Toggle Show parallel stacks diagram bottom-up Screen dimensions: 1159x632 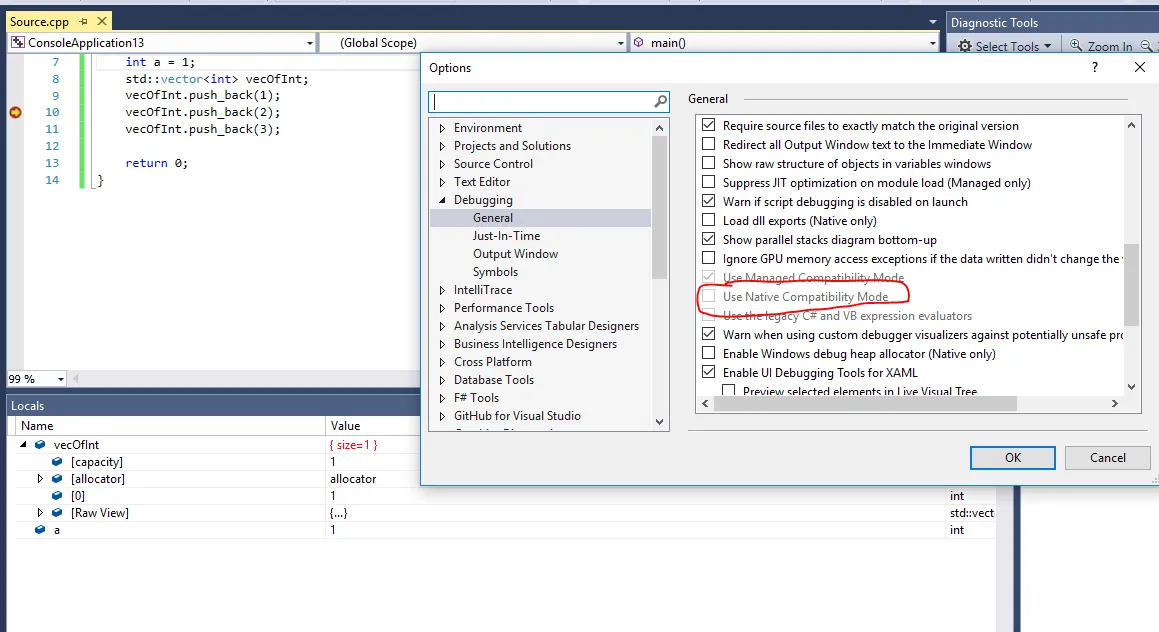tap(708, 239)
